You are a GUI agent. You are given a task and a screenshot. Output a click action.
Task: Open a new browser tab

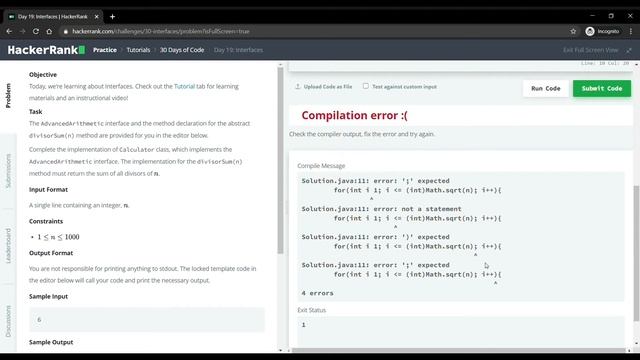coord(112,17)
